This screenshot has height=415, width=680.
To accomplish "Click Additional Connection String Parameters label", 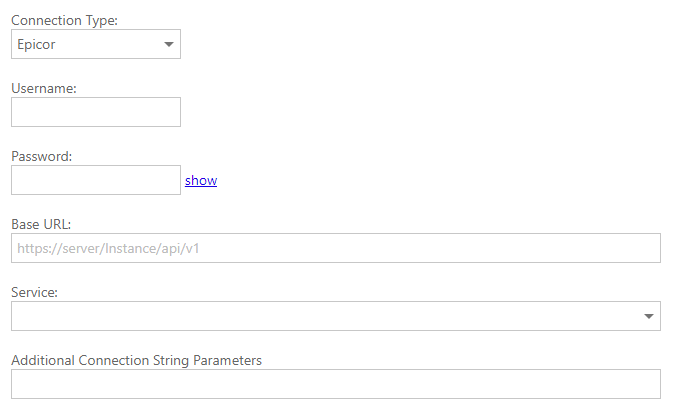I will (136, 360).
